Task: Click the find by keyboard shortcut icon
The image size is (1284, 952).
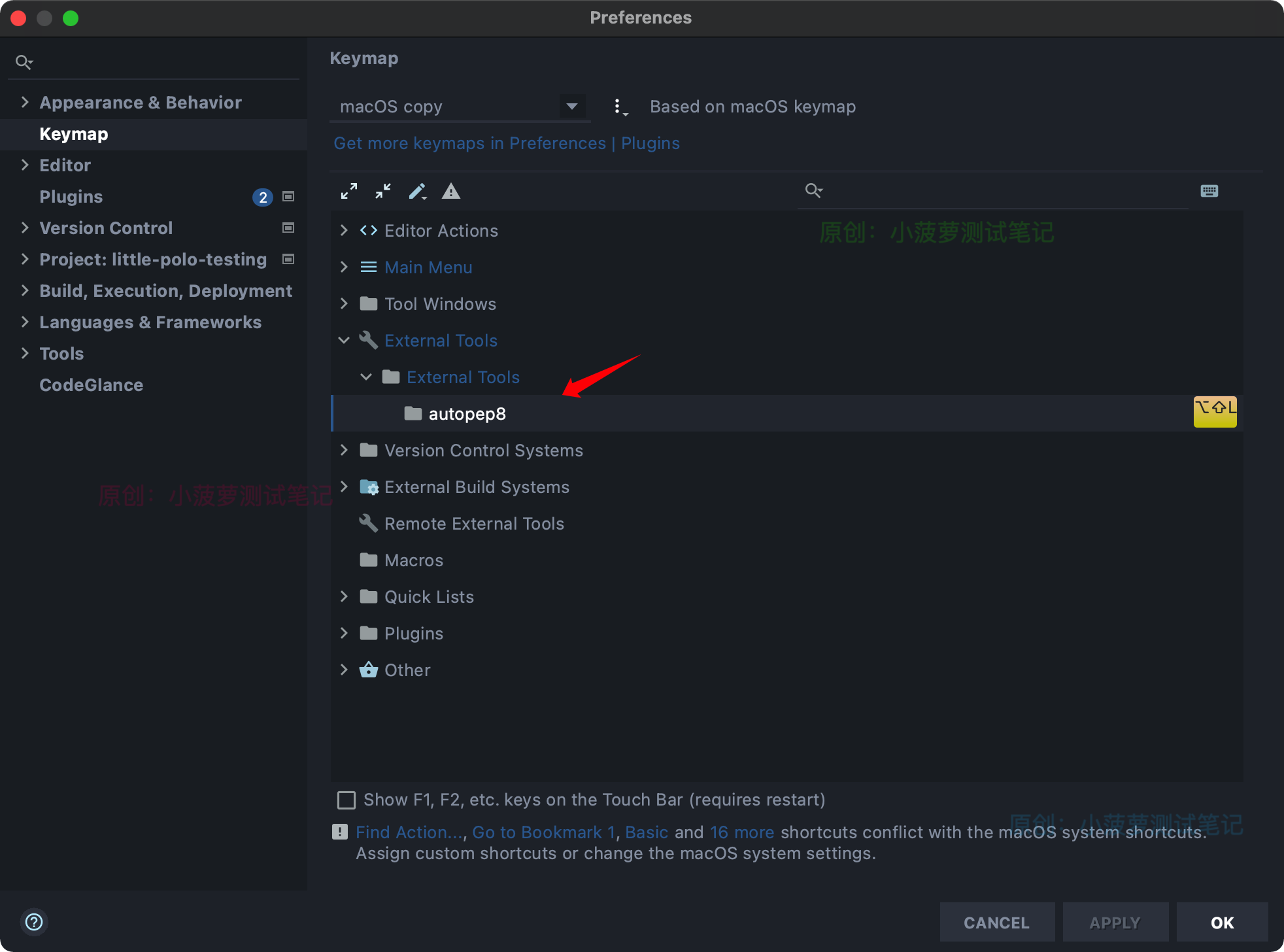Action: tap(1209, 190)
